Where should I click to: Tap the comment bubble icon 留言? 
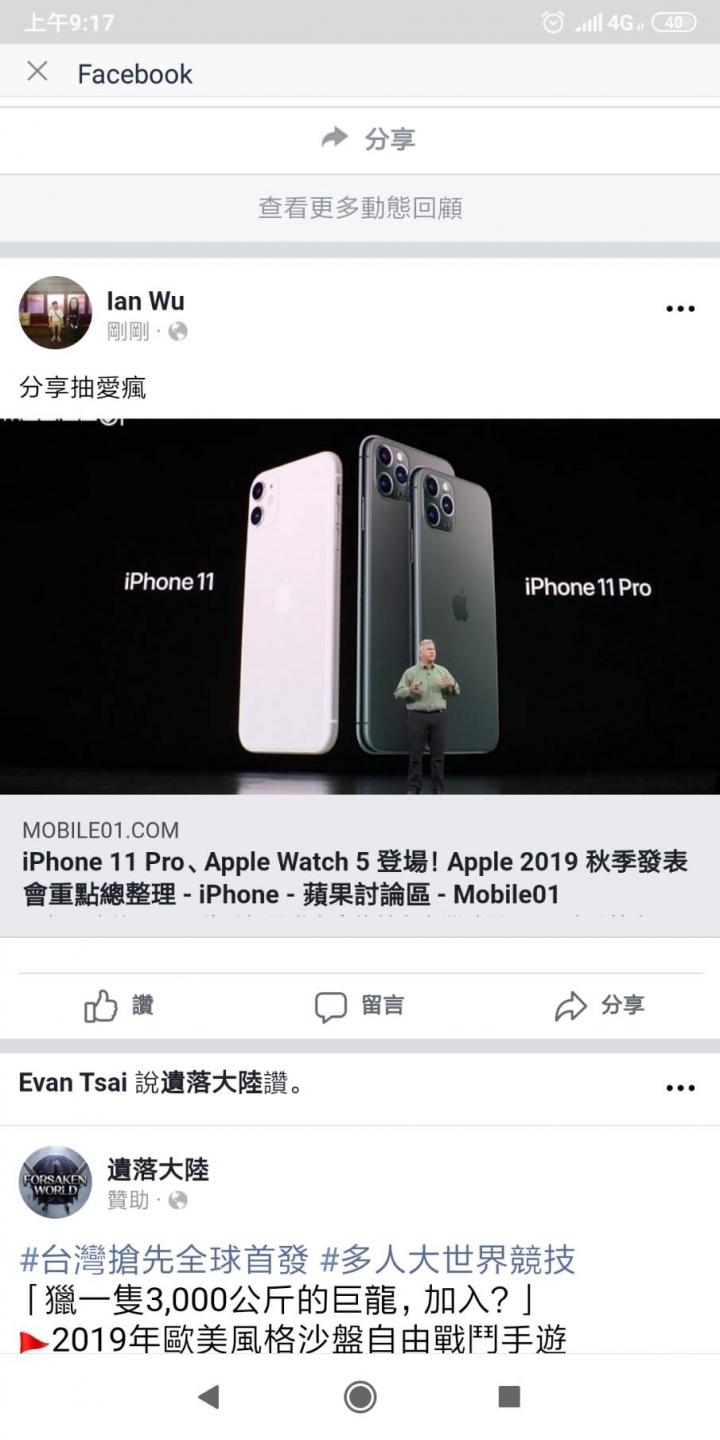331,1006
